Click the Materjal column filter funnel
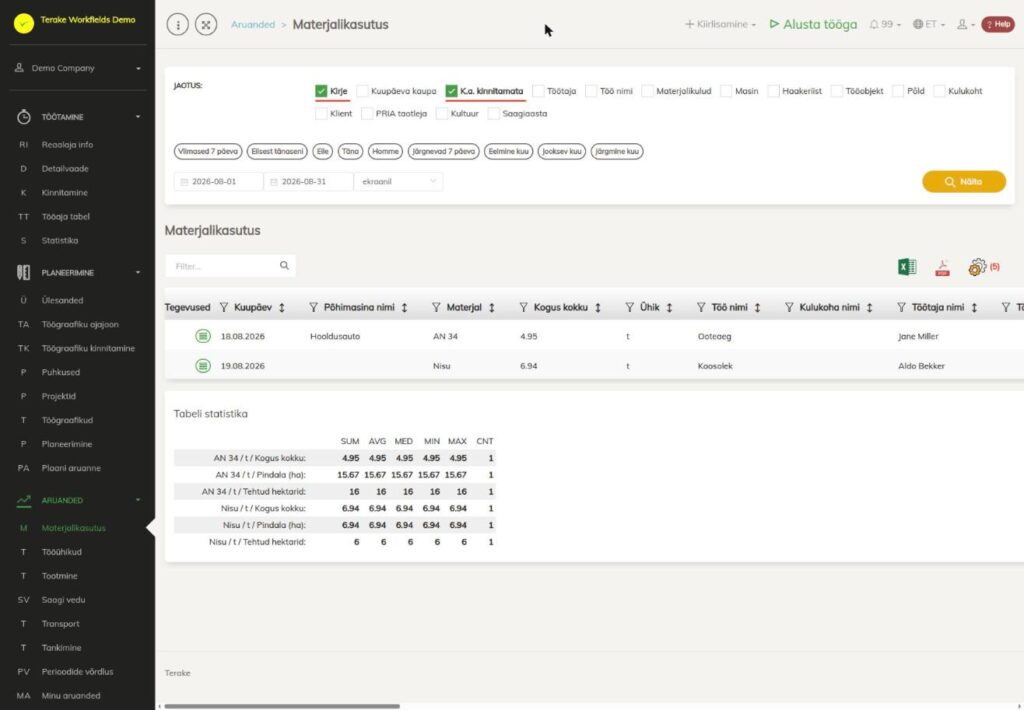1024x710 pixels. pyautogui.click(x=436, y=307)
